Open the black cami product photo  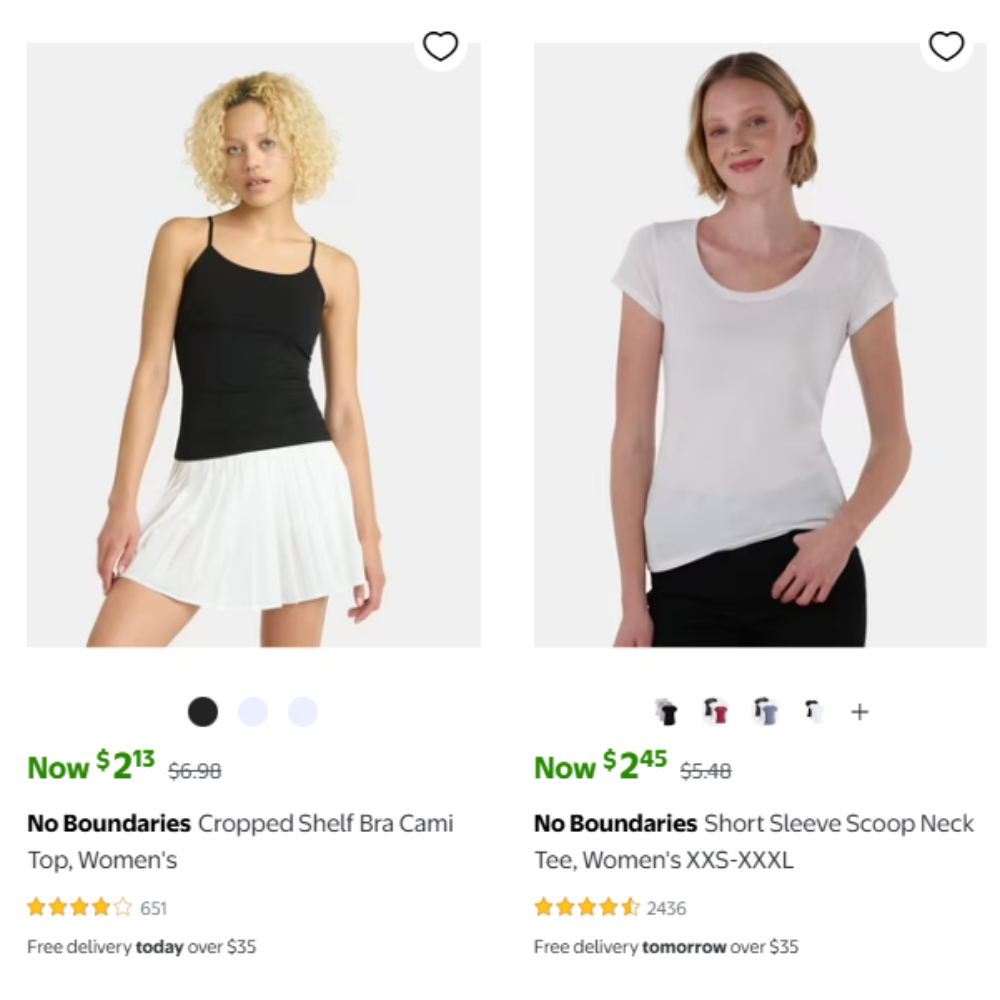coord(253,345)
